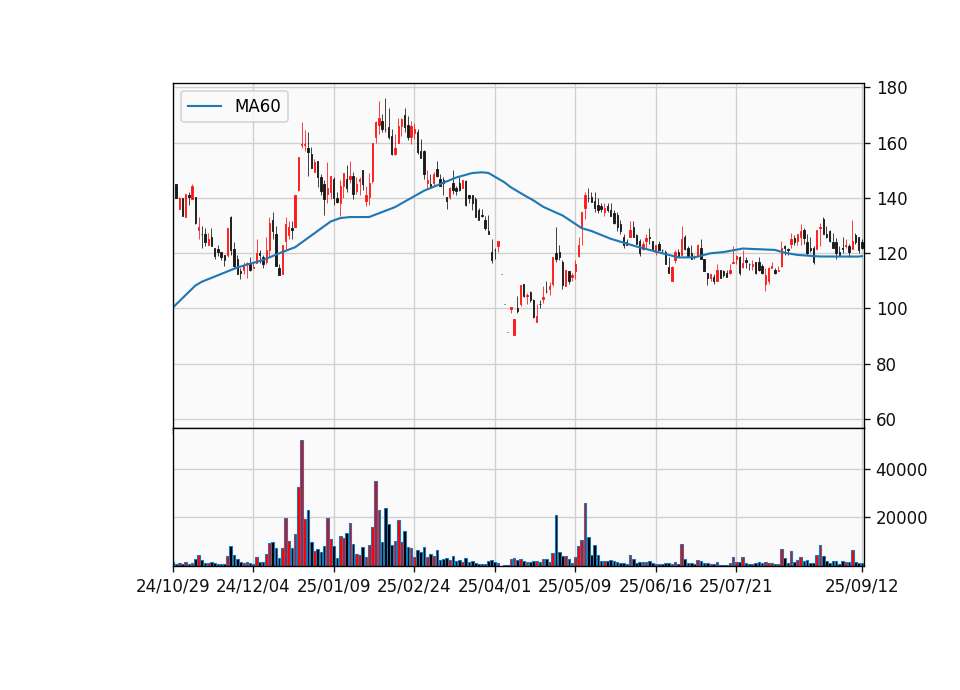Click the 20000 volume axis label

[902, 518]
